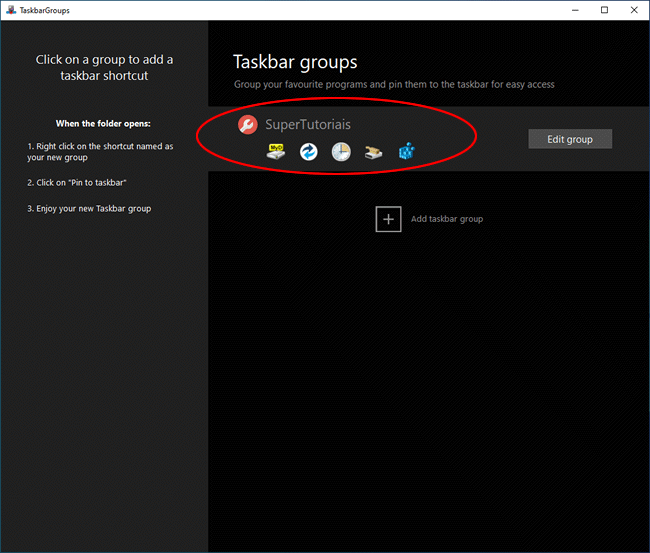
Task: Close the TaskbarGroups window
Action: [x=633, y=10]
